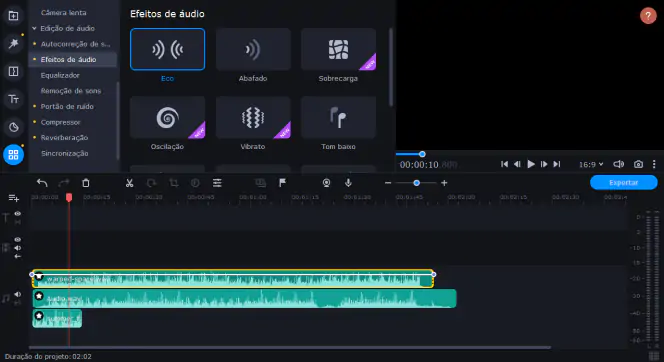Add a marker with flag icon

click(282, 182)
